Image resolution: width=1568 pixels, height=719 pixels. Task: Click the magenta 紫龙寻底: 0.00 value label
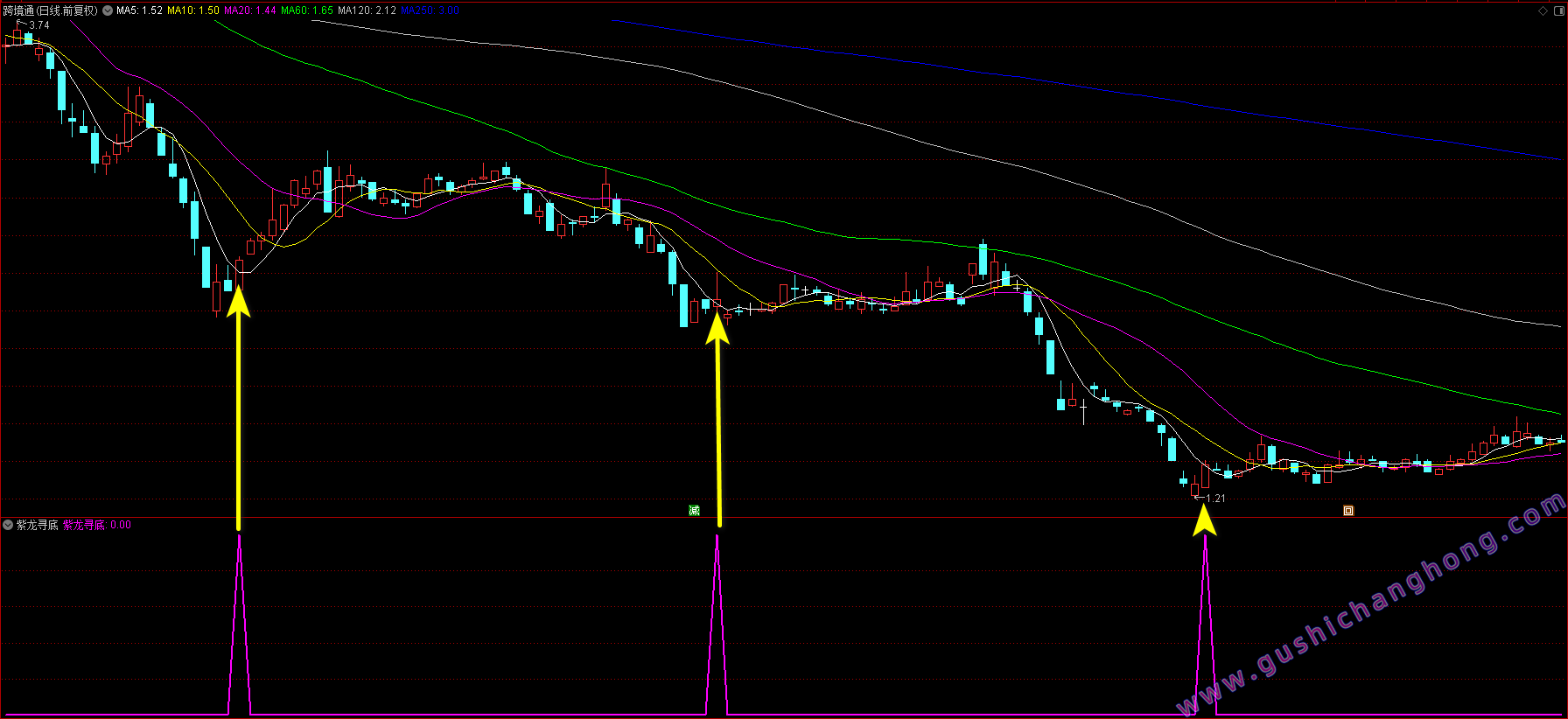(x=97, y=525)
